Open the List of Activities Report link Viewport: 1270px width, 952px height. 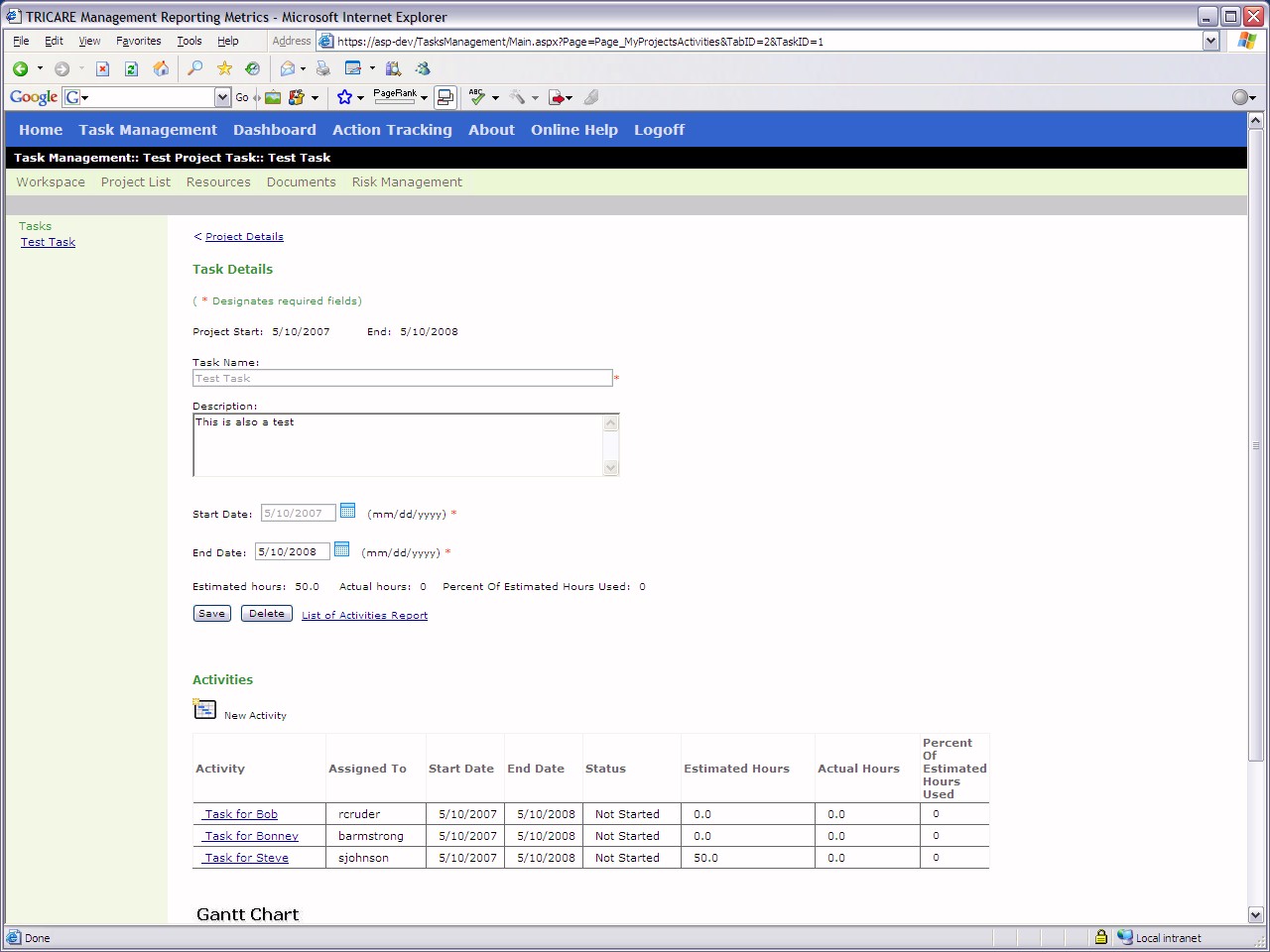coord(364,616)
